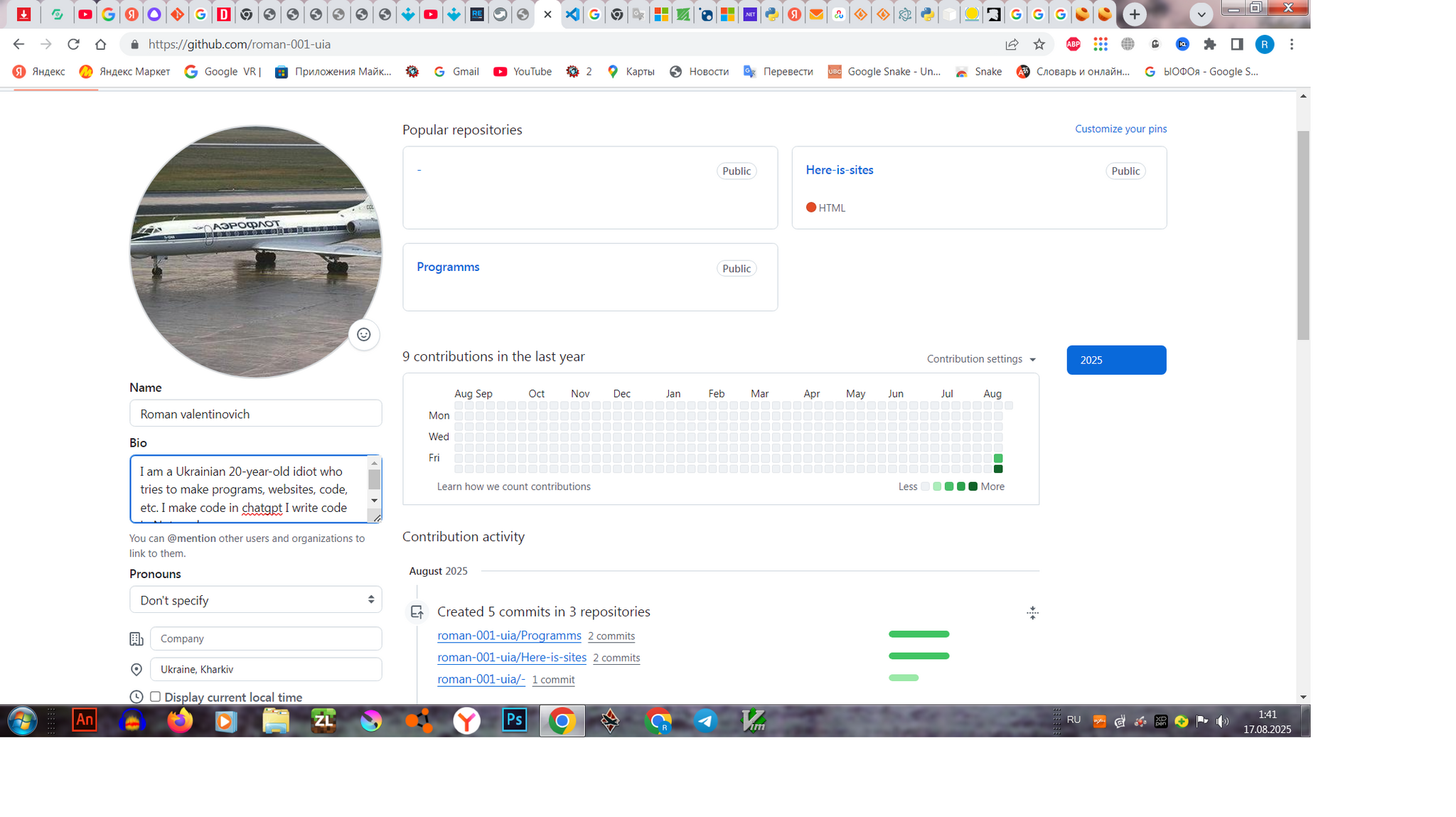Open the YouTube bookmark
The image size is (1456, 817).
pos(523,71)
